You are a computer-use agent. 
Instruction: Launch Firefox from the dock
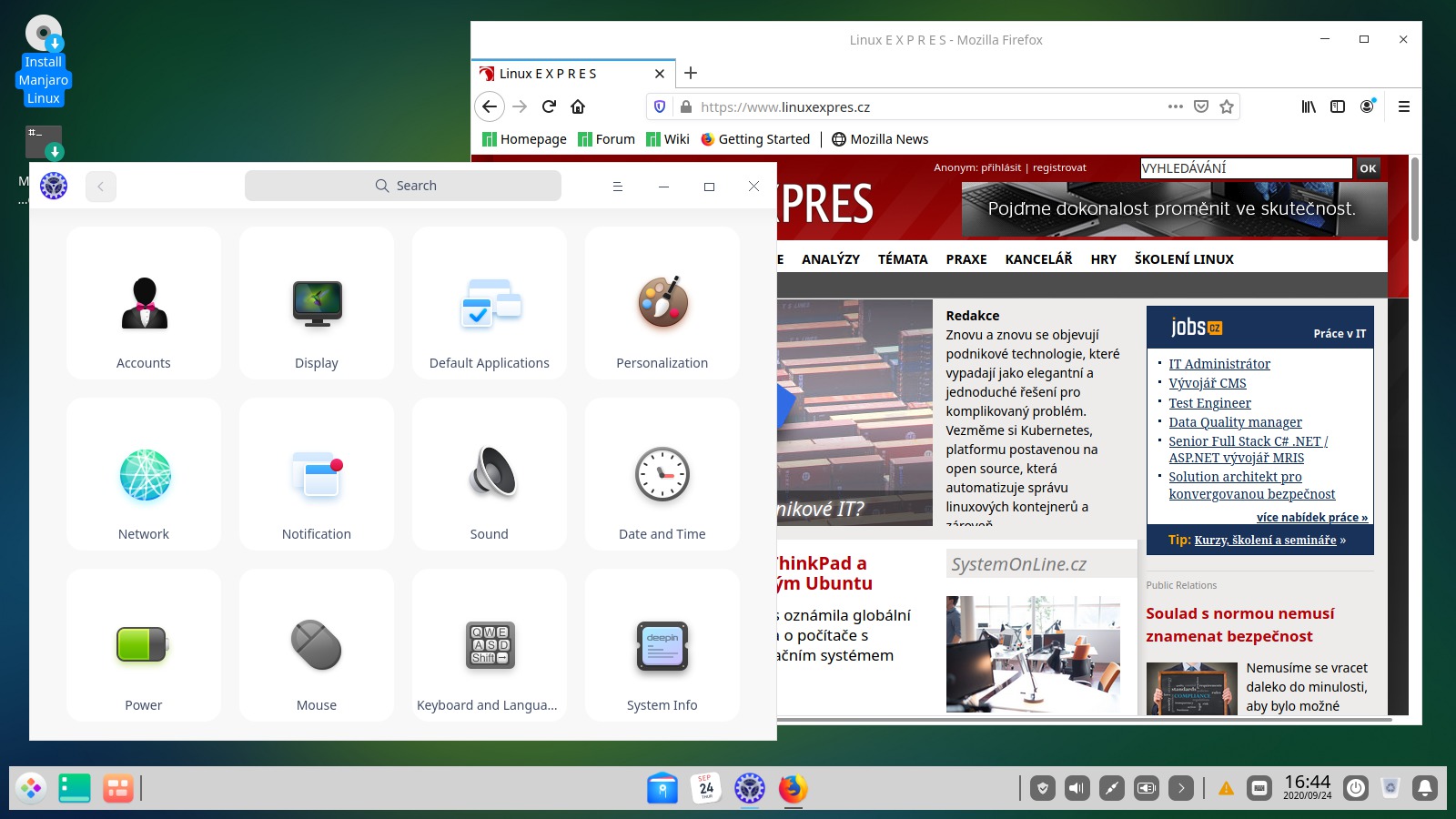pyautogui.click(x=794, y=788)
